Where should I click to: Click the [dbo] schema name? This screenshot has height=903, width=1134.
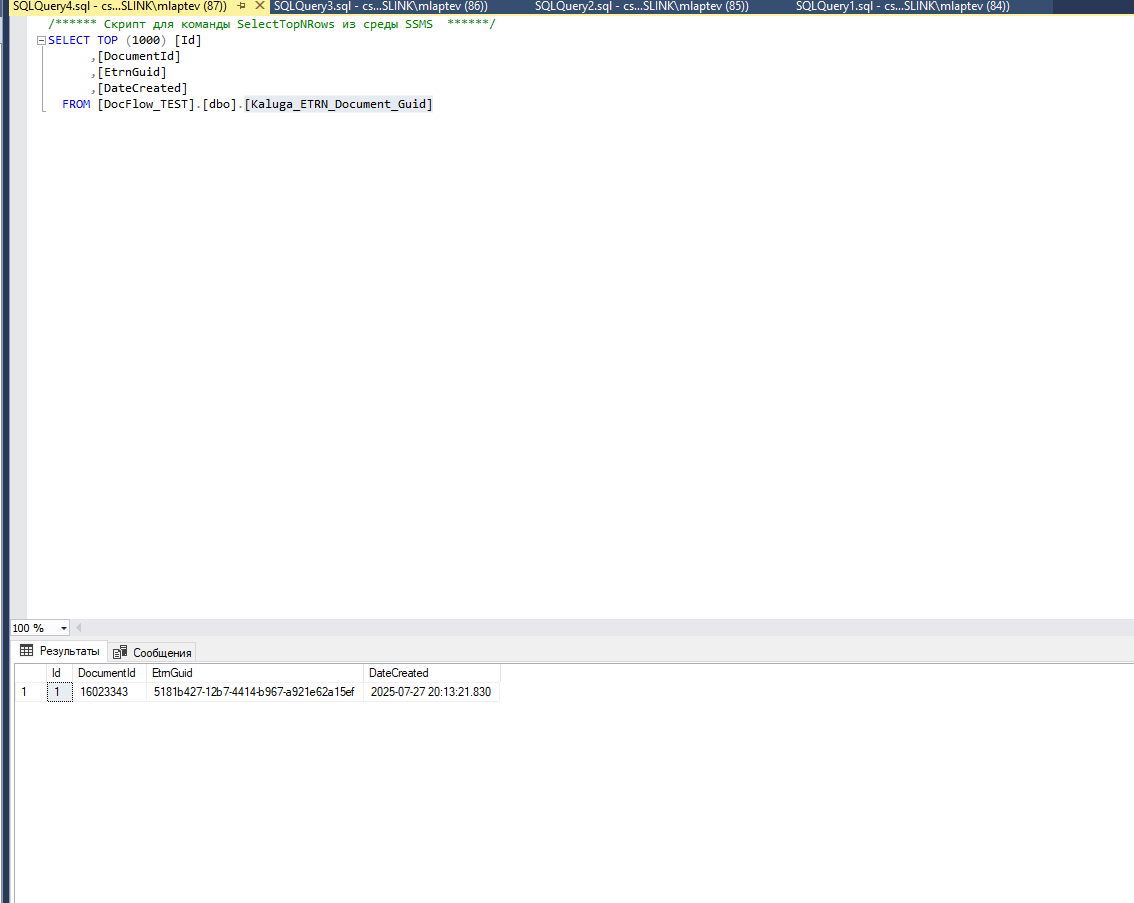tap(220, 104)
